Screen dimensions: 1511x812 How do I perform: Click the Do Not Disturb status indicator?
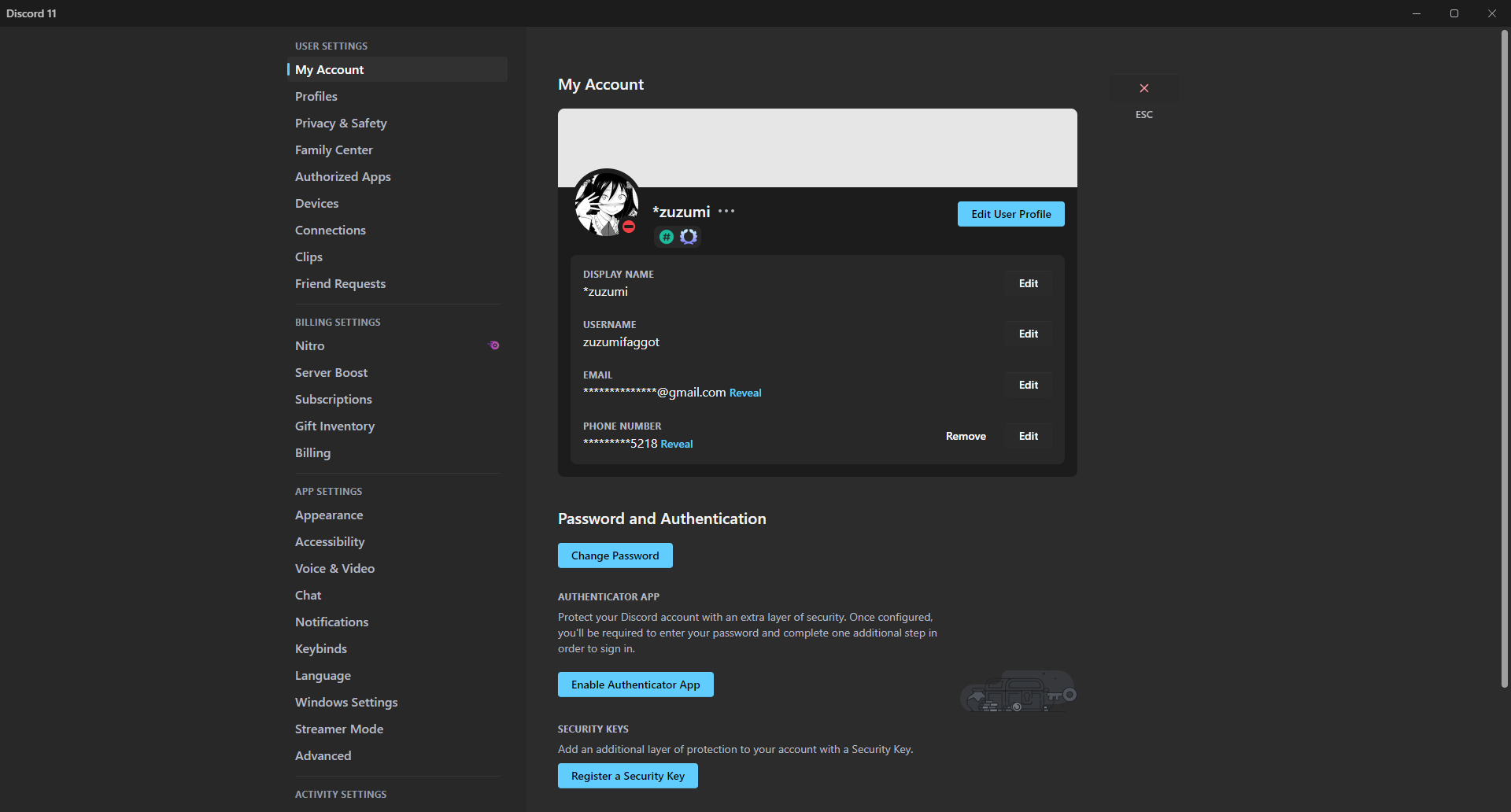(629, 227)
